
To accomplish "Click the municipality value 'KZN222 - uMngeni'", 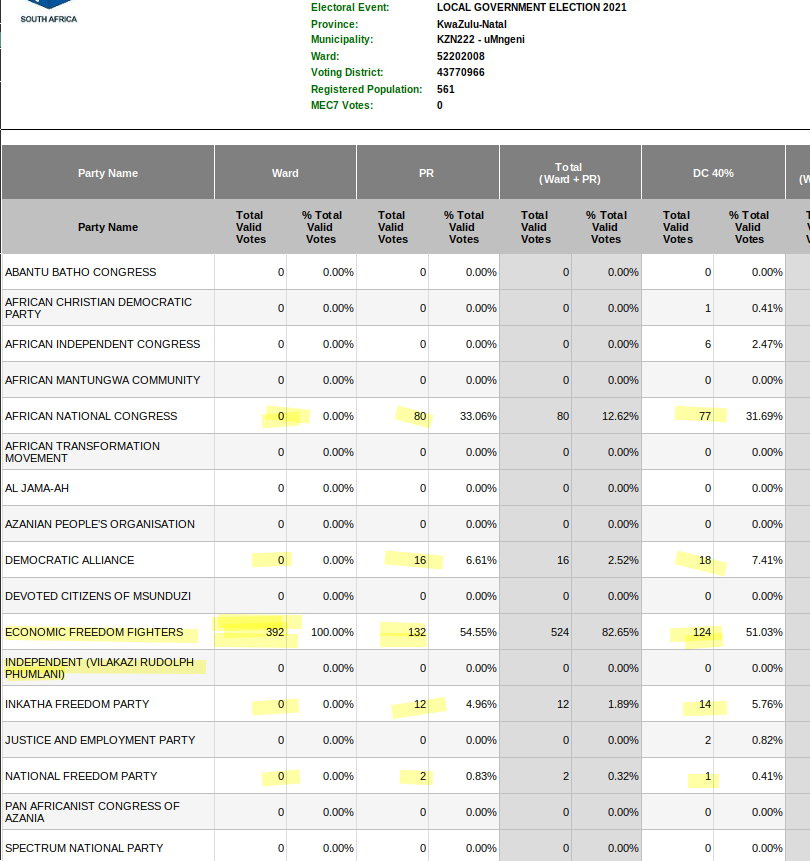I will coord(481,40).
